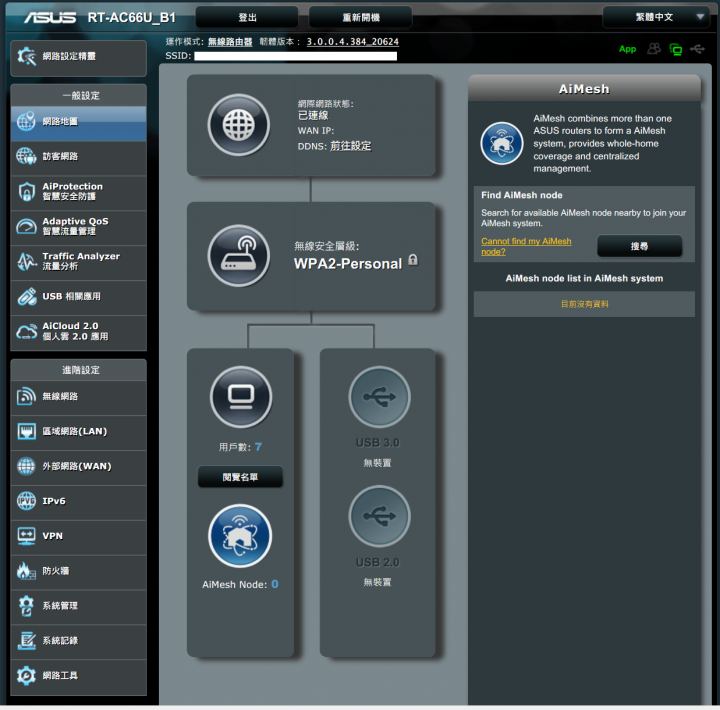Click the 搜尋 search button for AiMesh nodes

(x=639, y=246)
